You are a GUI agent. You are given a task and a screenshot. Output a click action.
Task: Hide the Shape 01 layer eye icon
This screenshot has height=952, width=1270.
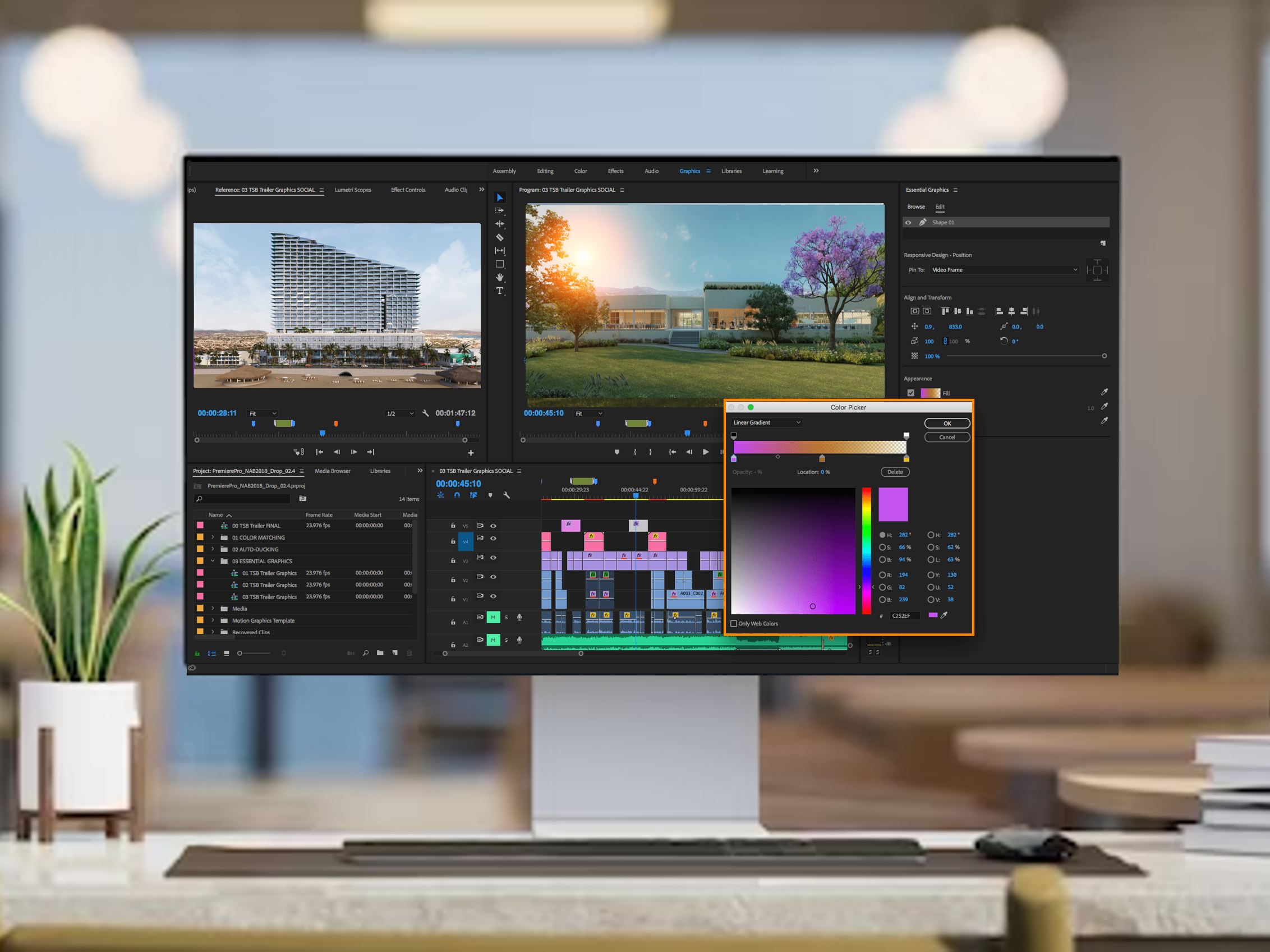point(908,223)
